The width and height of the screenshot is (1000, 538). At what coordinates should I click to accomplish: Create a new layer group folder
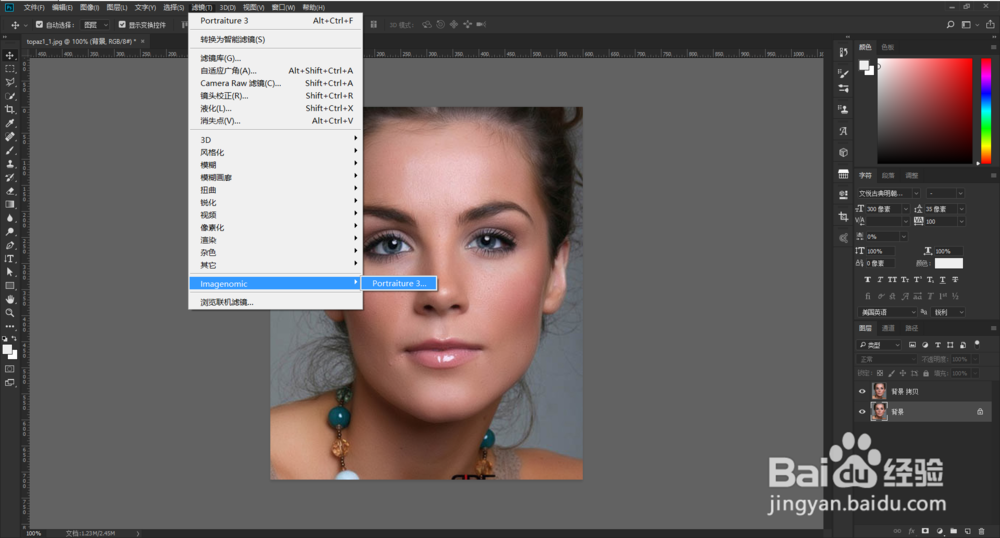(953, 531)
